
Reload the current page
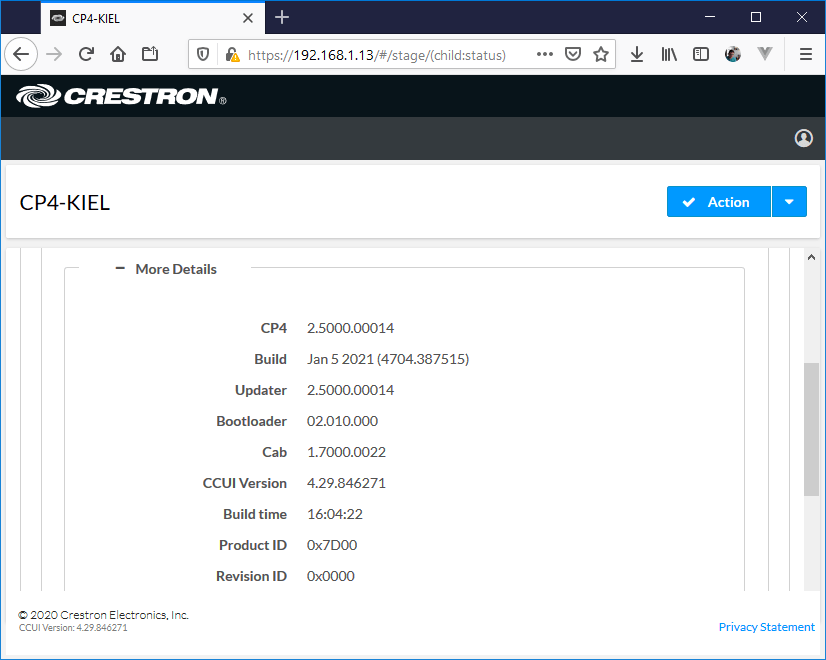(x=87, y=54)
